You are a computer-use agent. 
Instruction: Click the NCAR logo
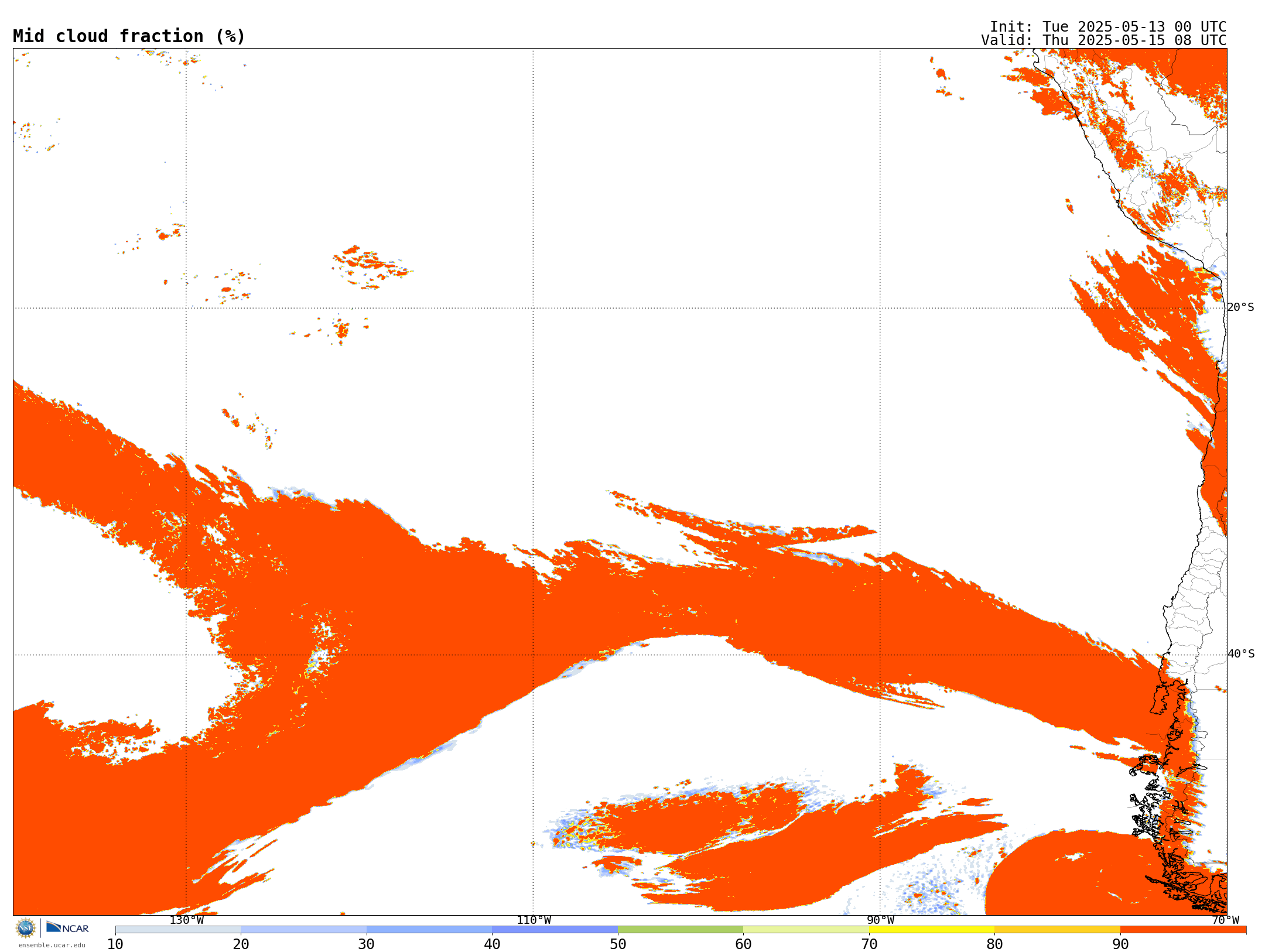coord(67,927)
